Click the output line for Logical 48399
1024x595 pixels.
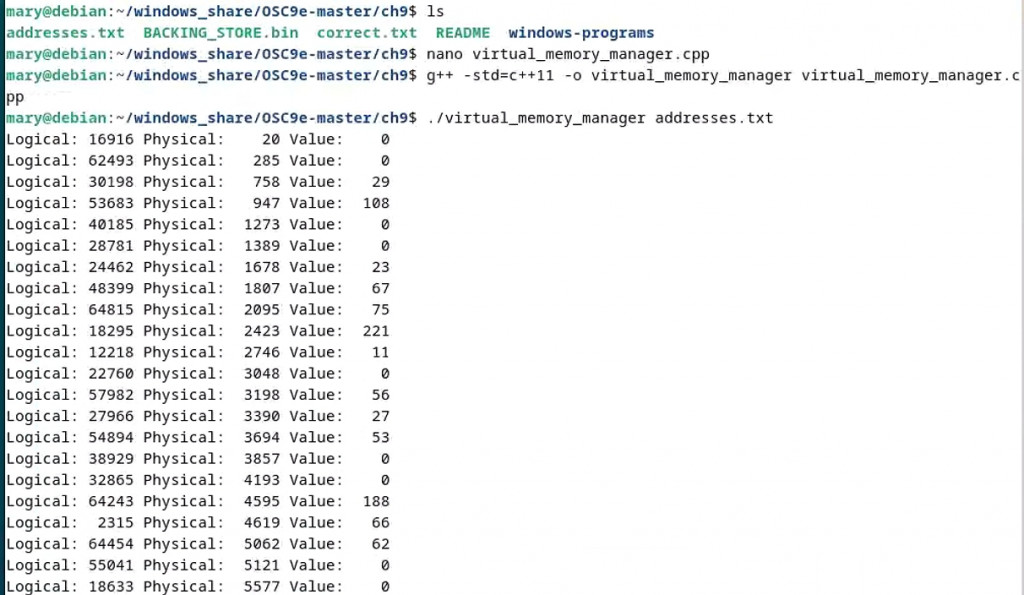coord(198,289)
